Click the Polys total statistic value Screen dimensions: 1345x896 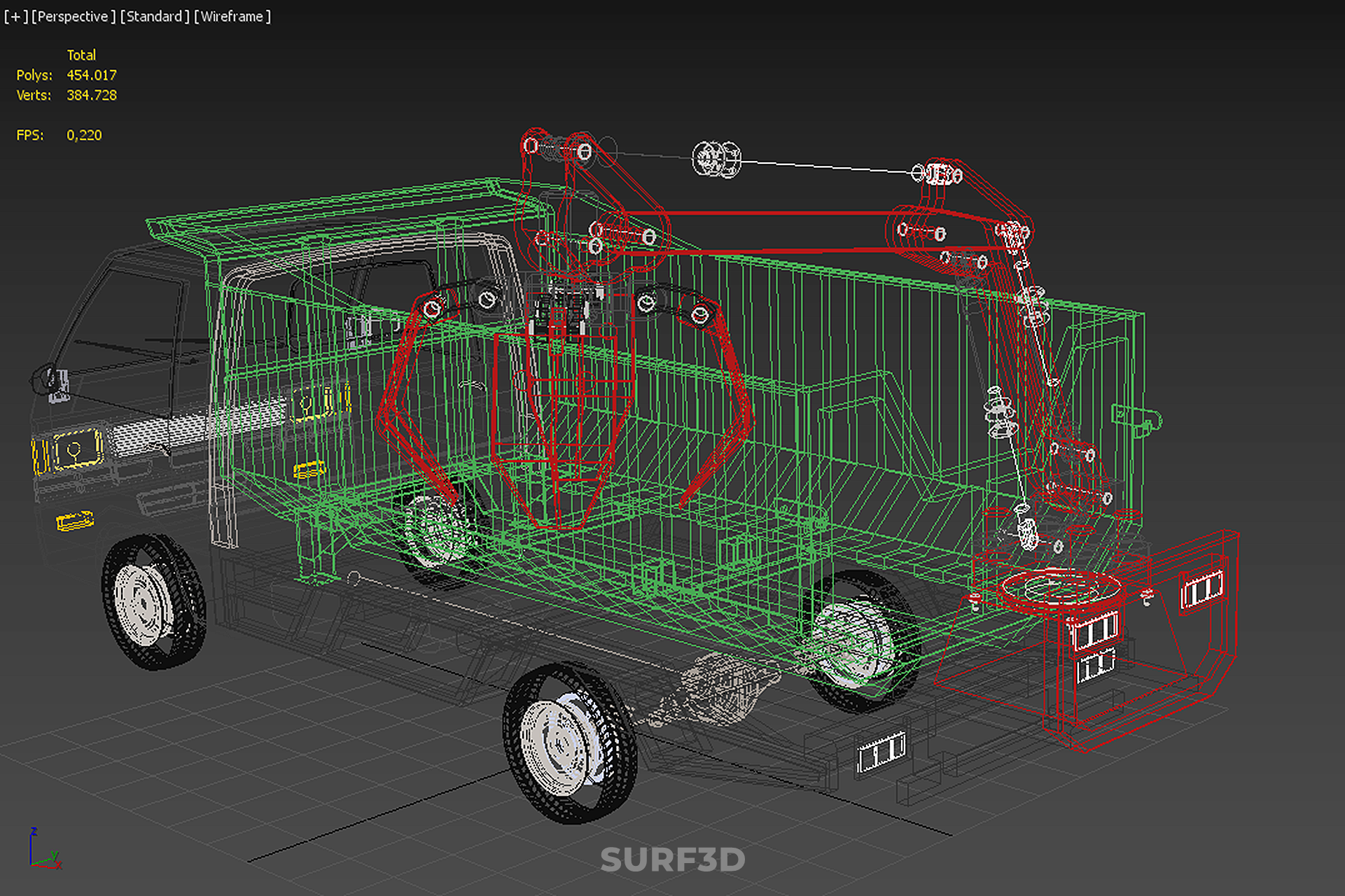(91, 75)
